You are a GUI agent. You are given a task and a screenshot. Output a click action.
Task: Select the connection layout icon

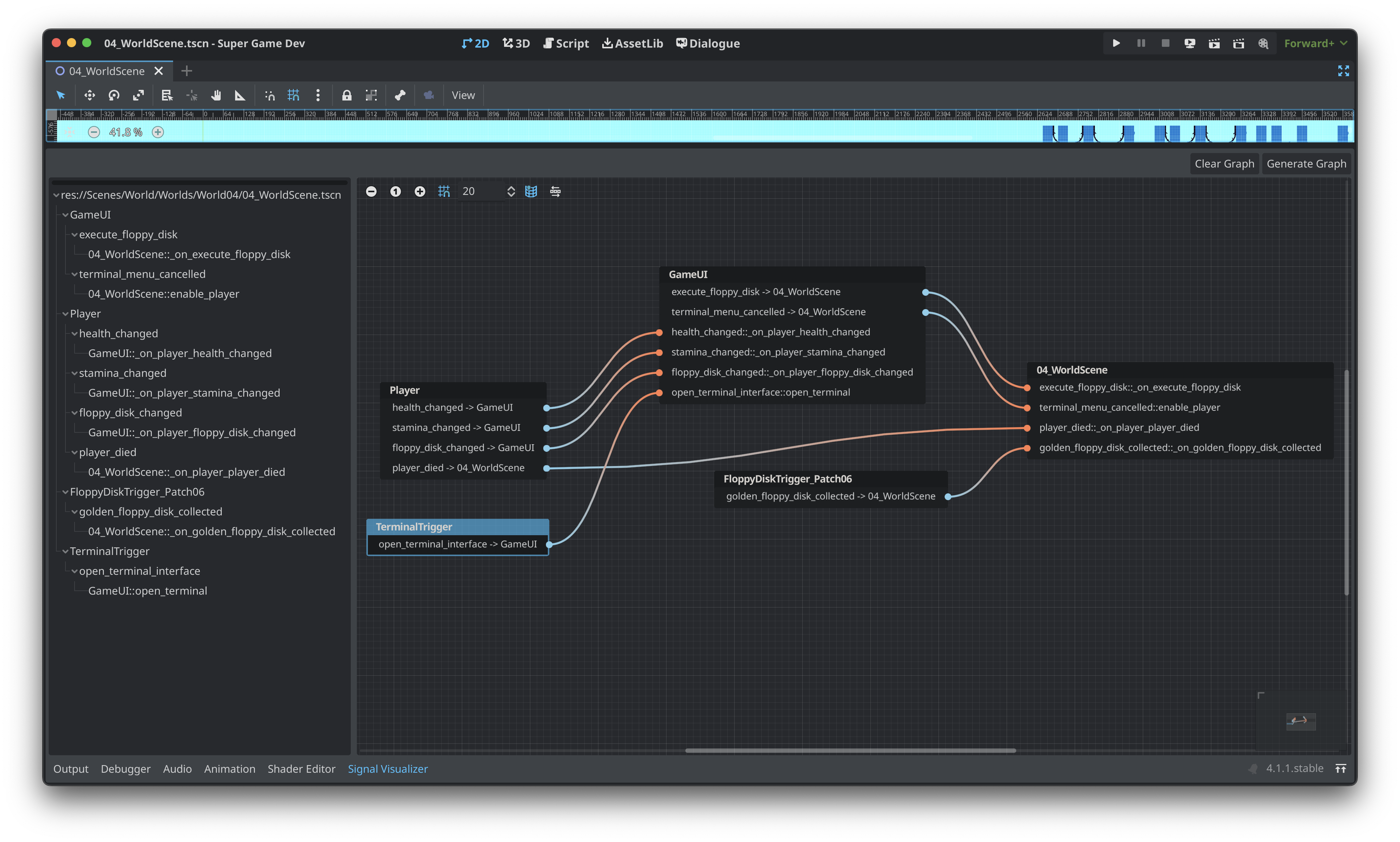point(555,191)
